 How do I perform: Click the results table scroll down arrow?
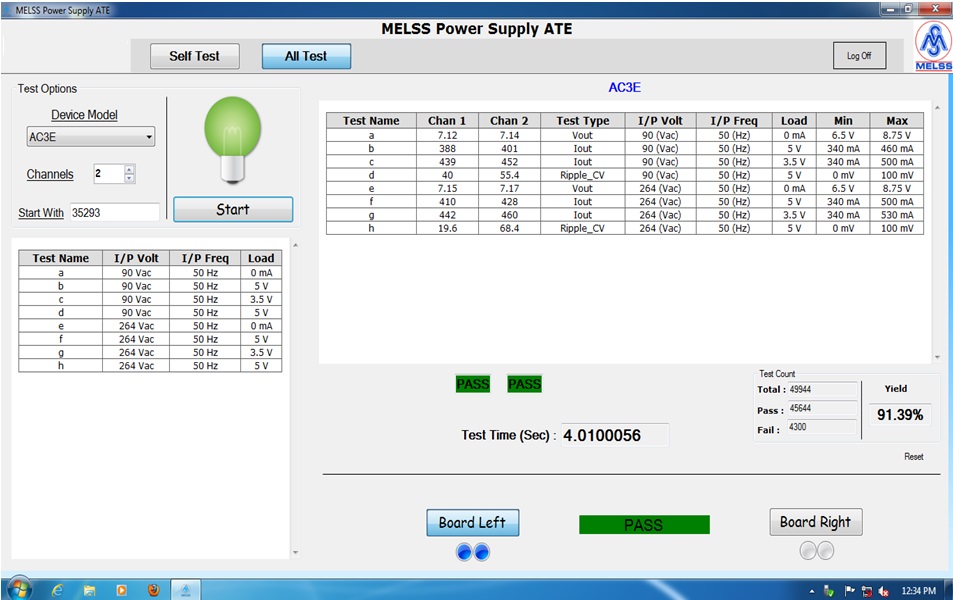[937, 357]
